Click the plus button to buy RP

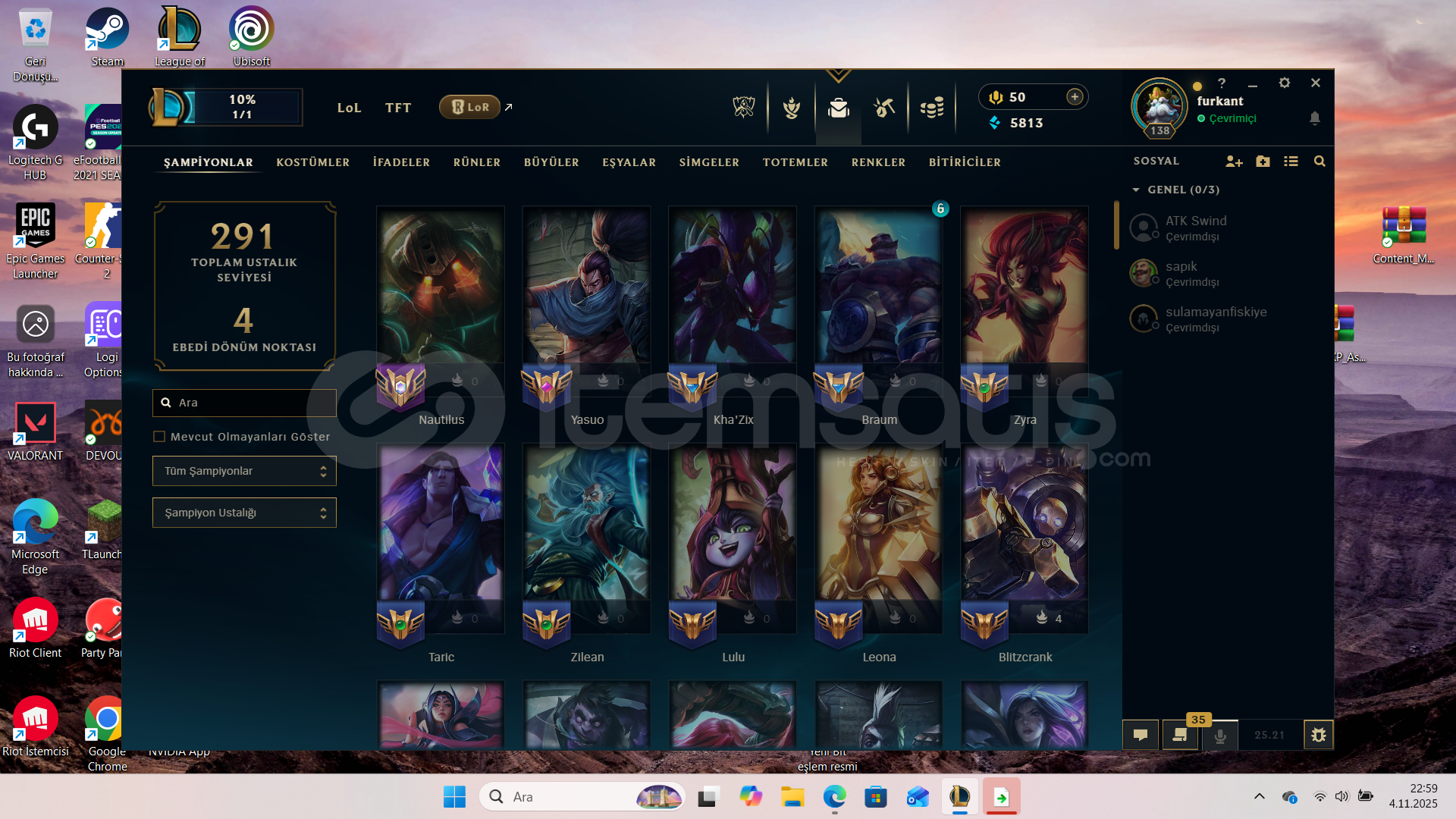(1075, 96)
